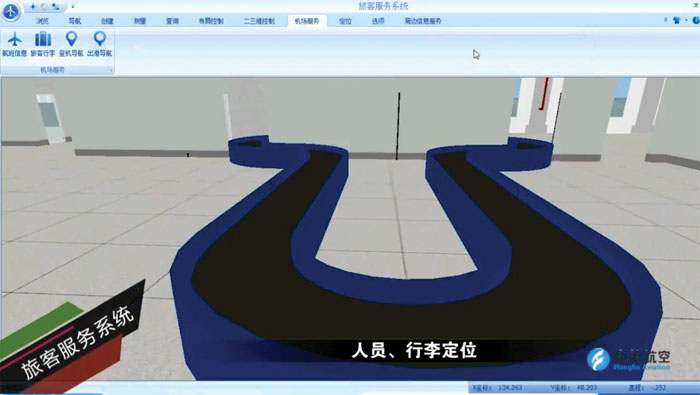The image size is (700, 395).
Task: Open the 航班信息 flight information airplane icon
Action: (x=15, y=44)
